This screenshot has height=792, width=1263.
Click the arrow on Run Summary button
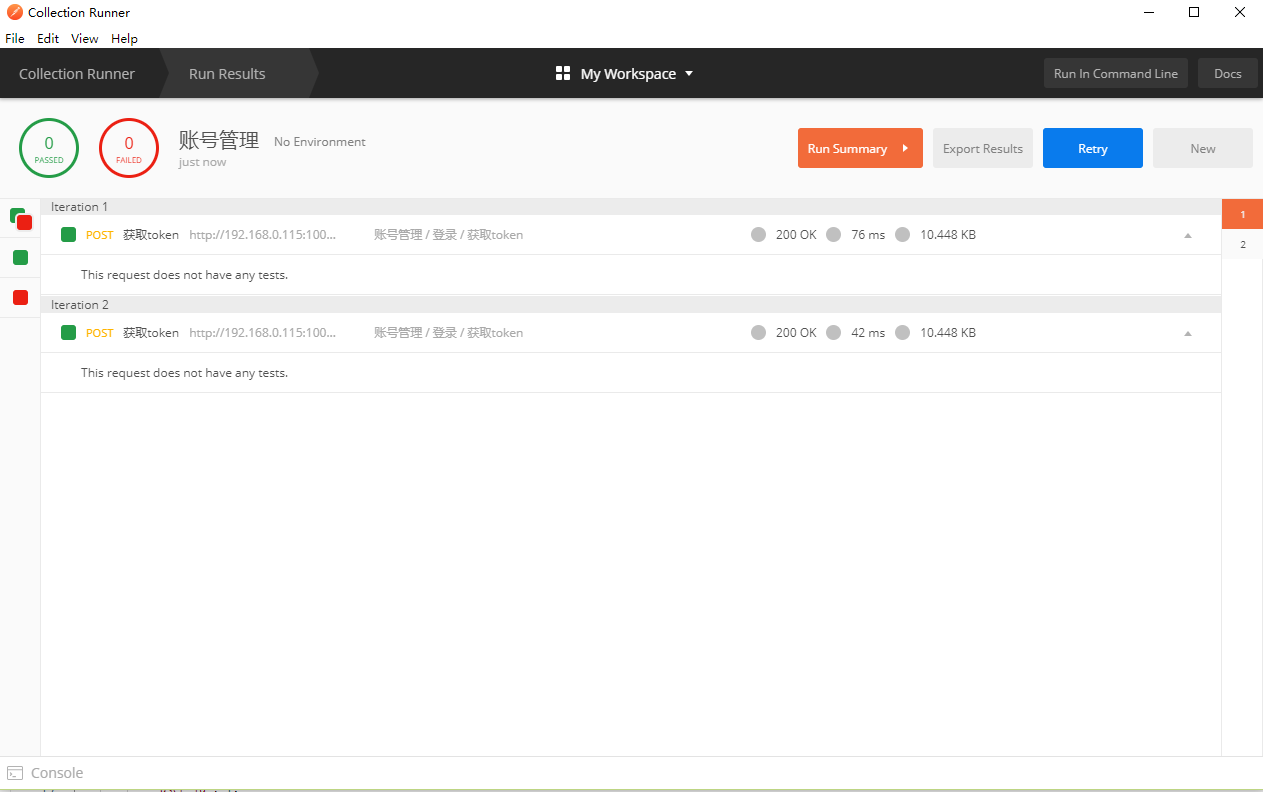[905, 148]
